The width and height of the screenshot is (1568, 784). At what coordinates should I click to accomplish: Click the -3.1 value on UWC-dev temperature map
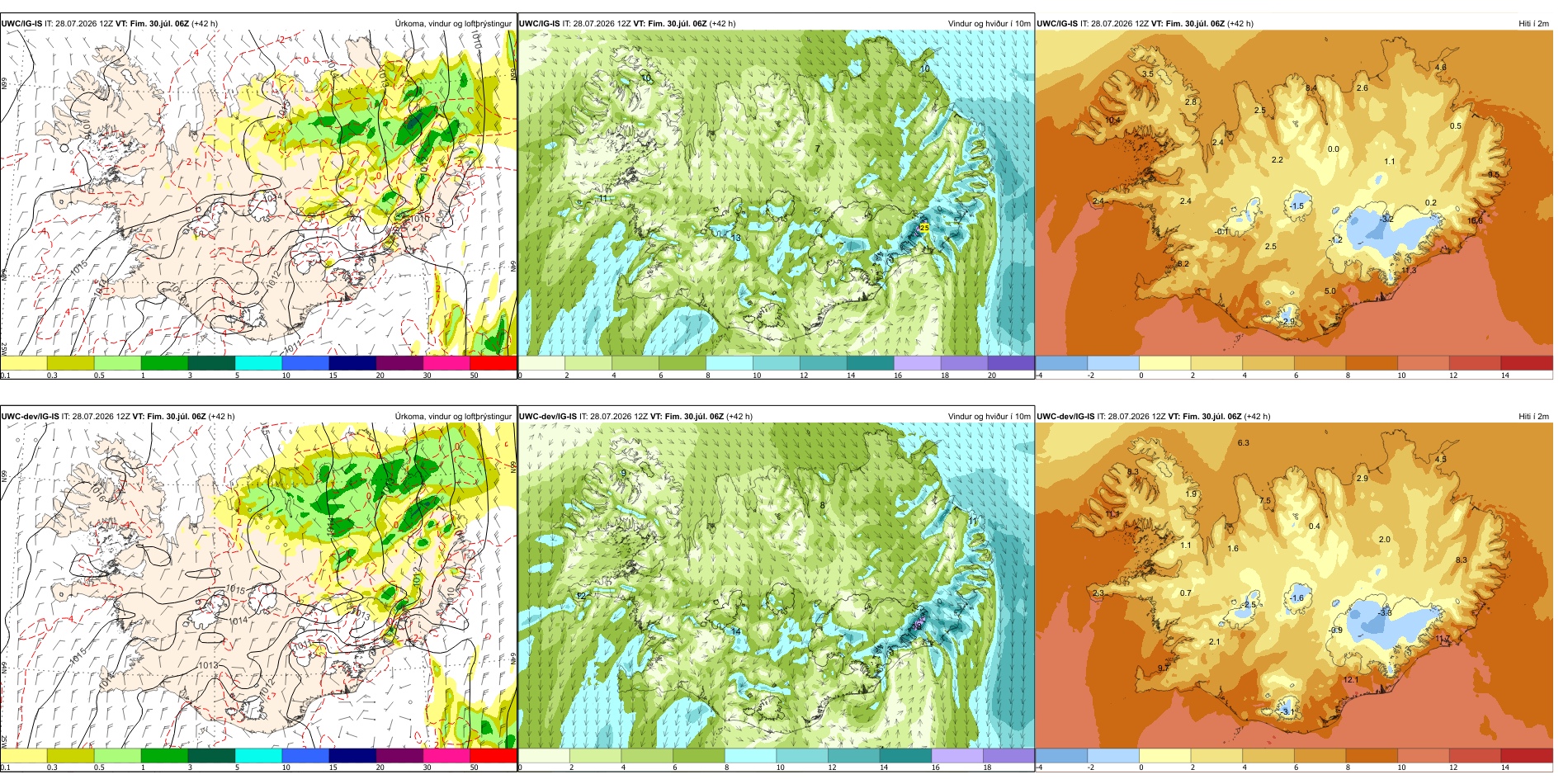pyautogui.click(x=1289, y=711)
